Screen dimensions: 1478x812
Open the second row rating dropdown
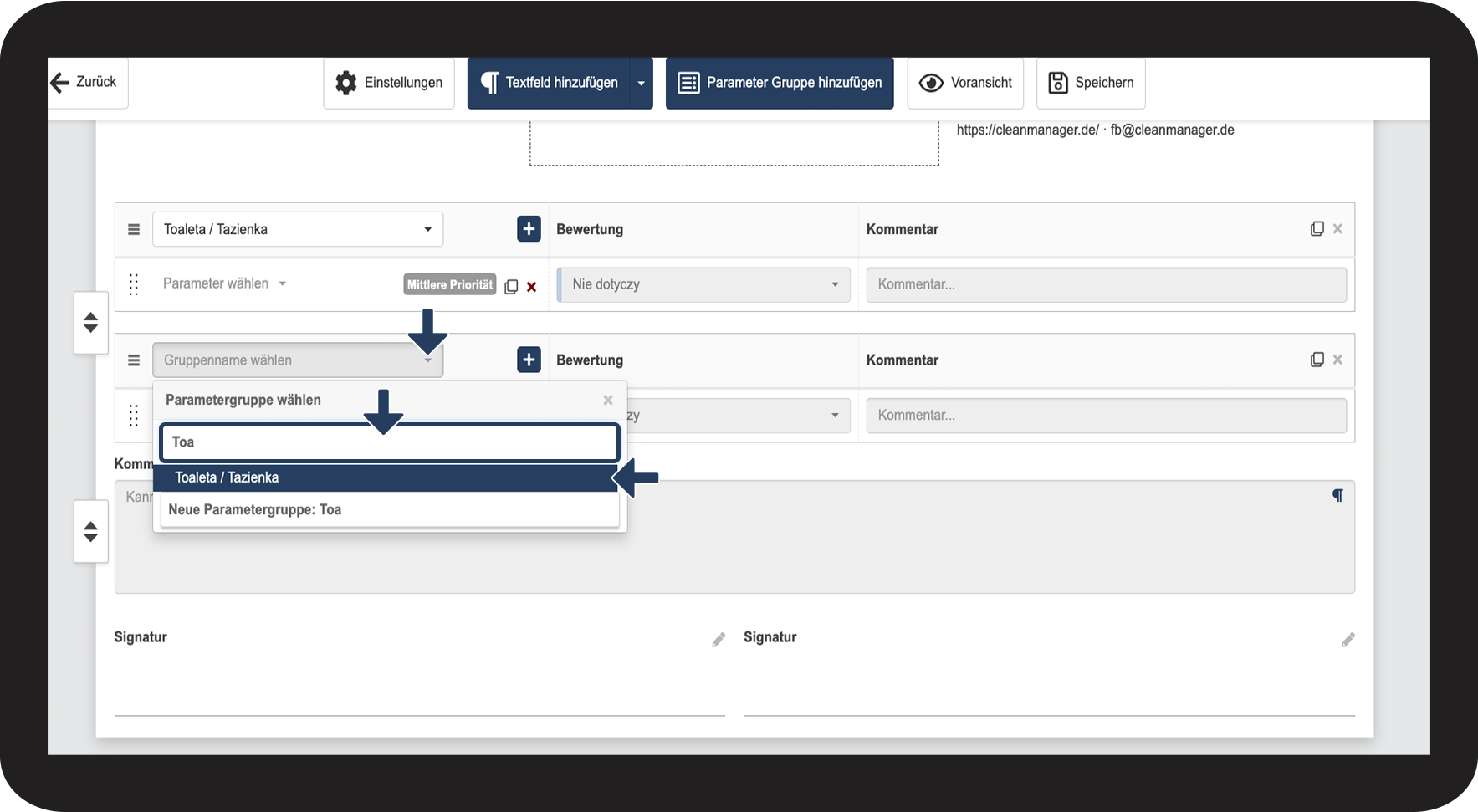point(739,416)
